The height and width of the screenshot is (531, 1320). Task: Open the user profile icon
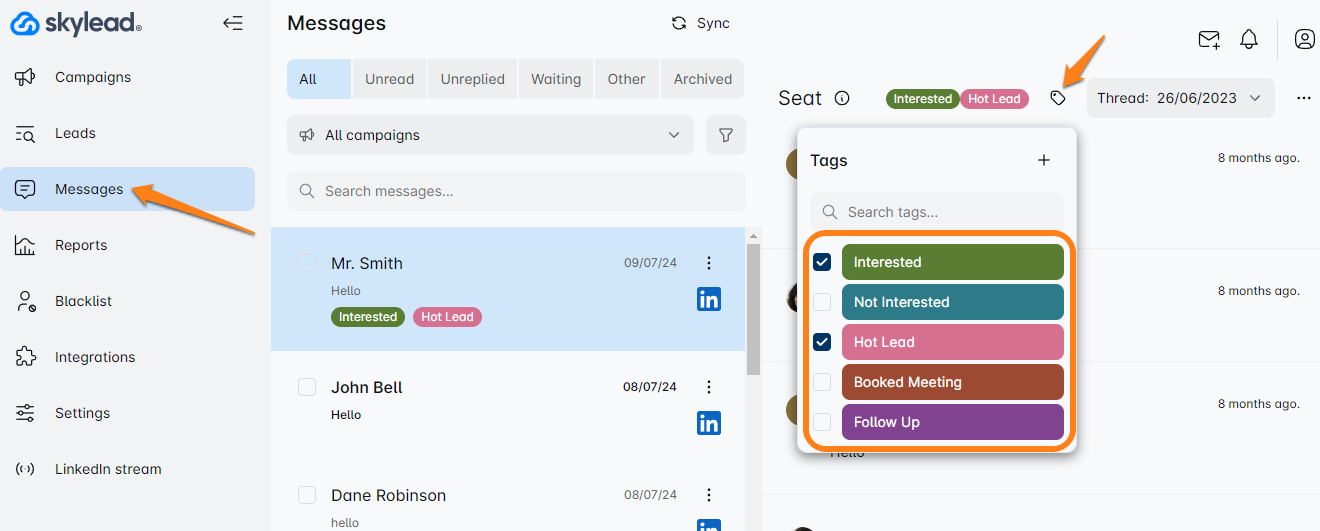point(1304,39)
